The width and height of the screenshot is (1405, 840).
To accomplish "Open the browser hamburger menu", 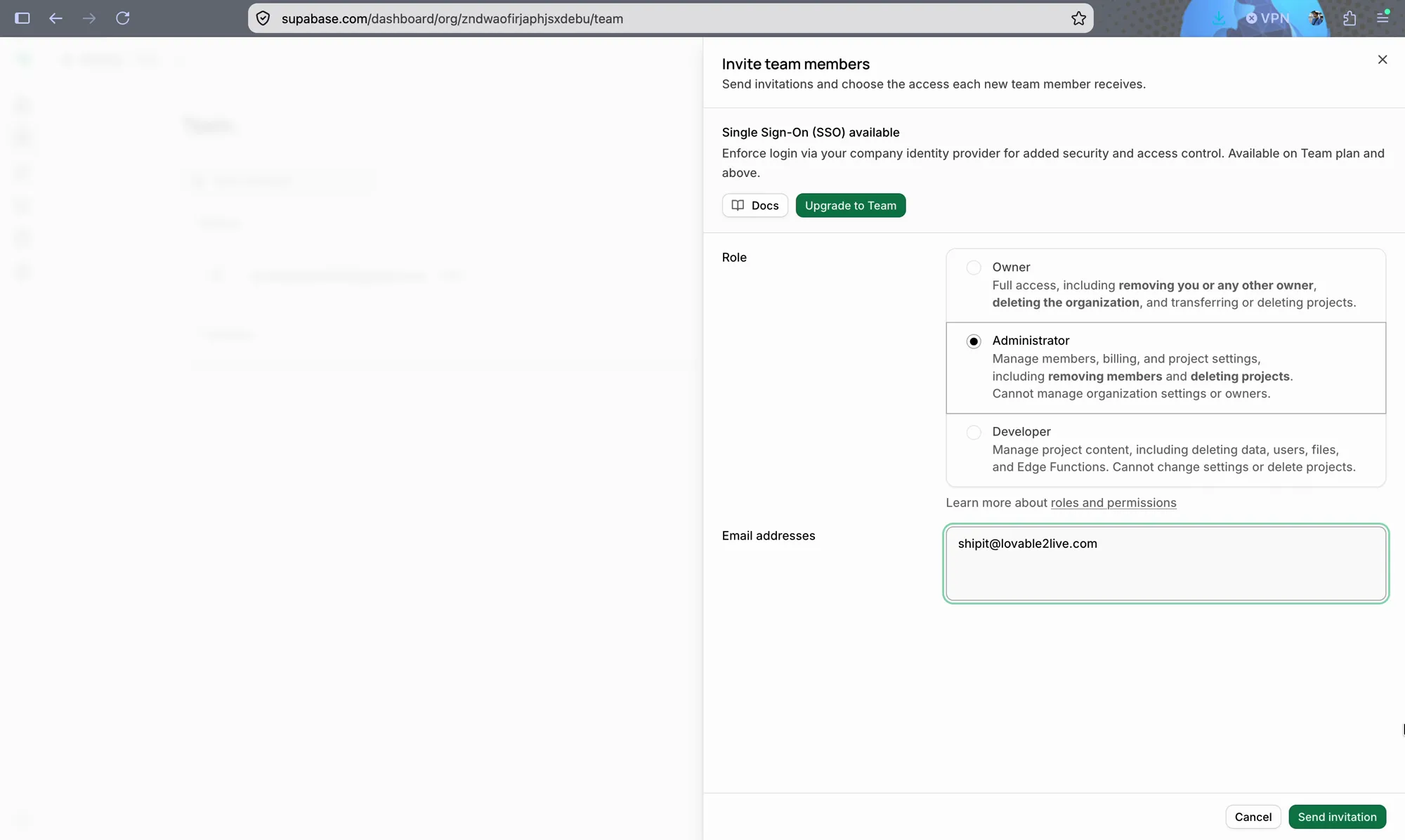I will (x=1383, y=18).
